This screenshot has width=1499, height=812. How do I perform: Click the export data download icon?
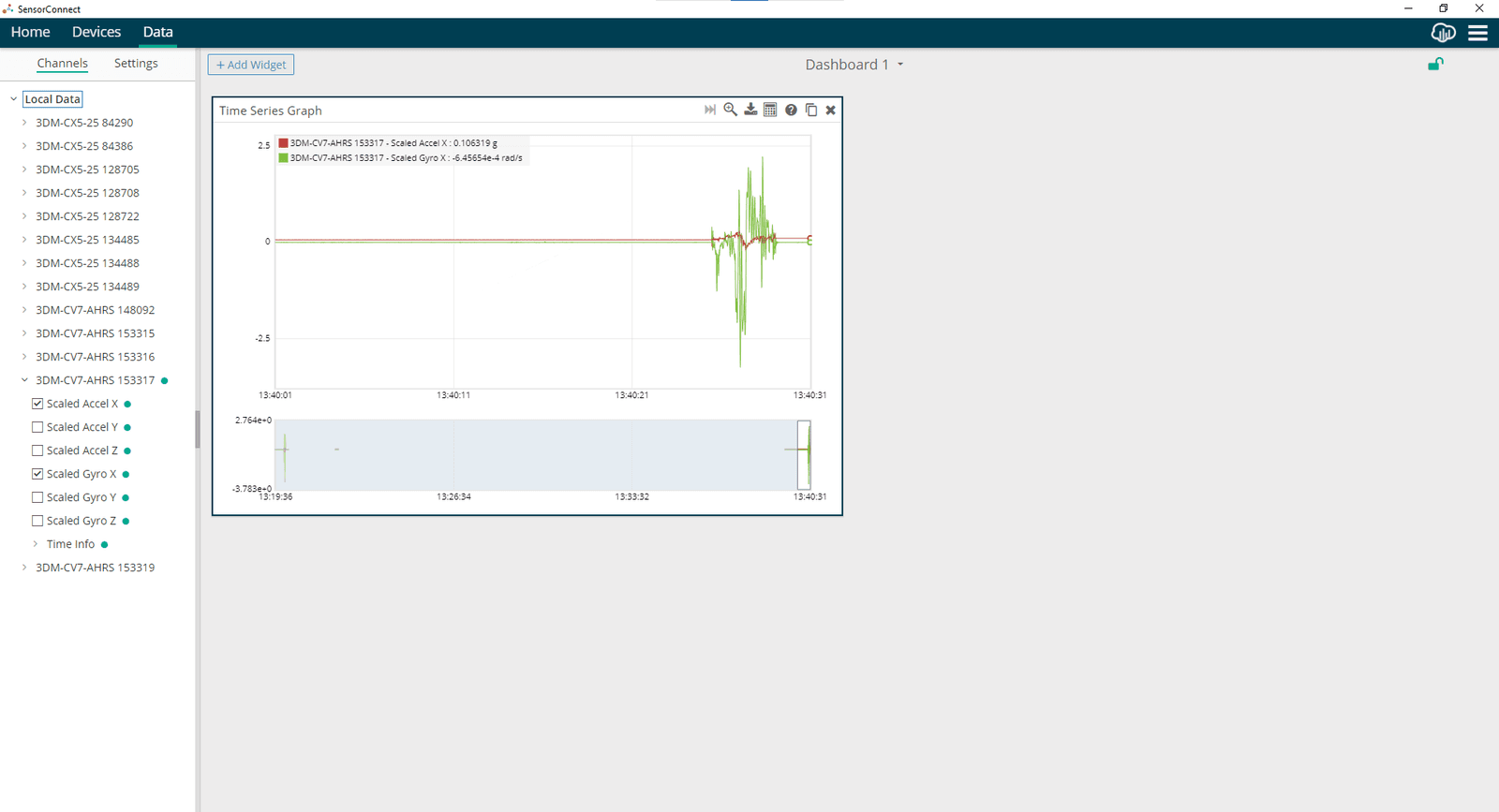pos(750,110)
